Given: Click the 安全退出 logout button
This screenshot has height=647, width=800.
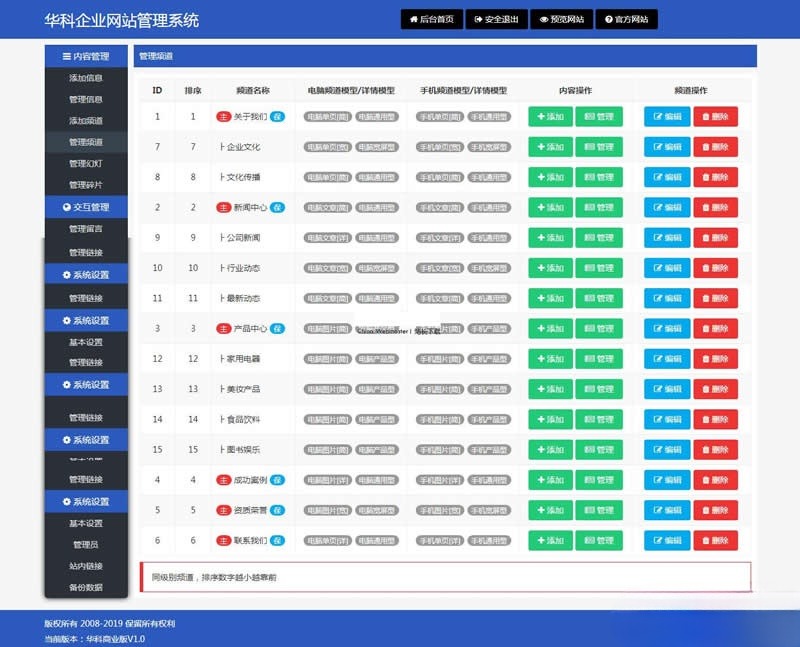Looking at the screenshot, I should pos(497,19).
